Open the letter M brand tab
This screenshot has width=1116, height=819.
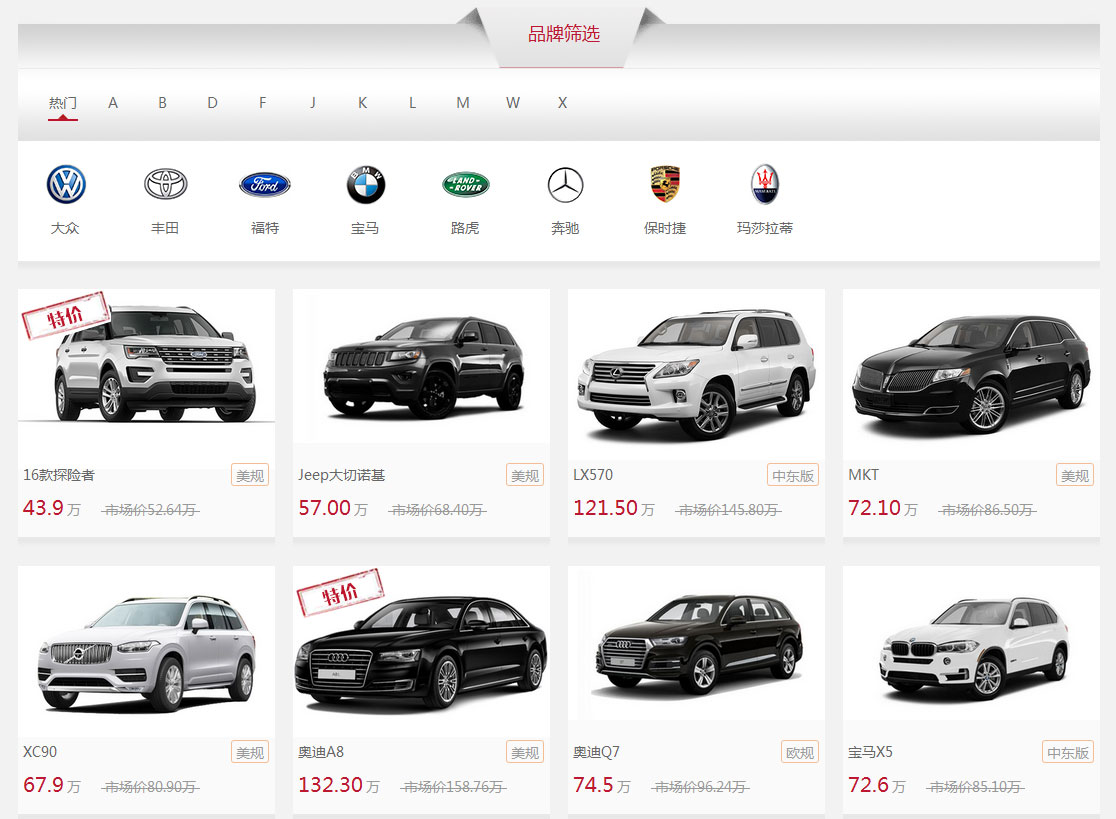(x=462, y=103)
